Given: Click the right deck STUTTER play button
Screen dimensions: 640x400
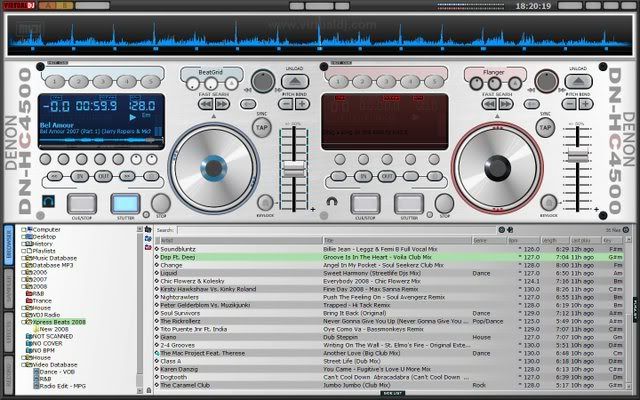Looking at the screenshot, I should pos(409,204).
